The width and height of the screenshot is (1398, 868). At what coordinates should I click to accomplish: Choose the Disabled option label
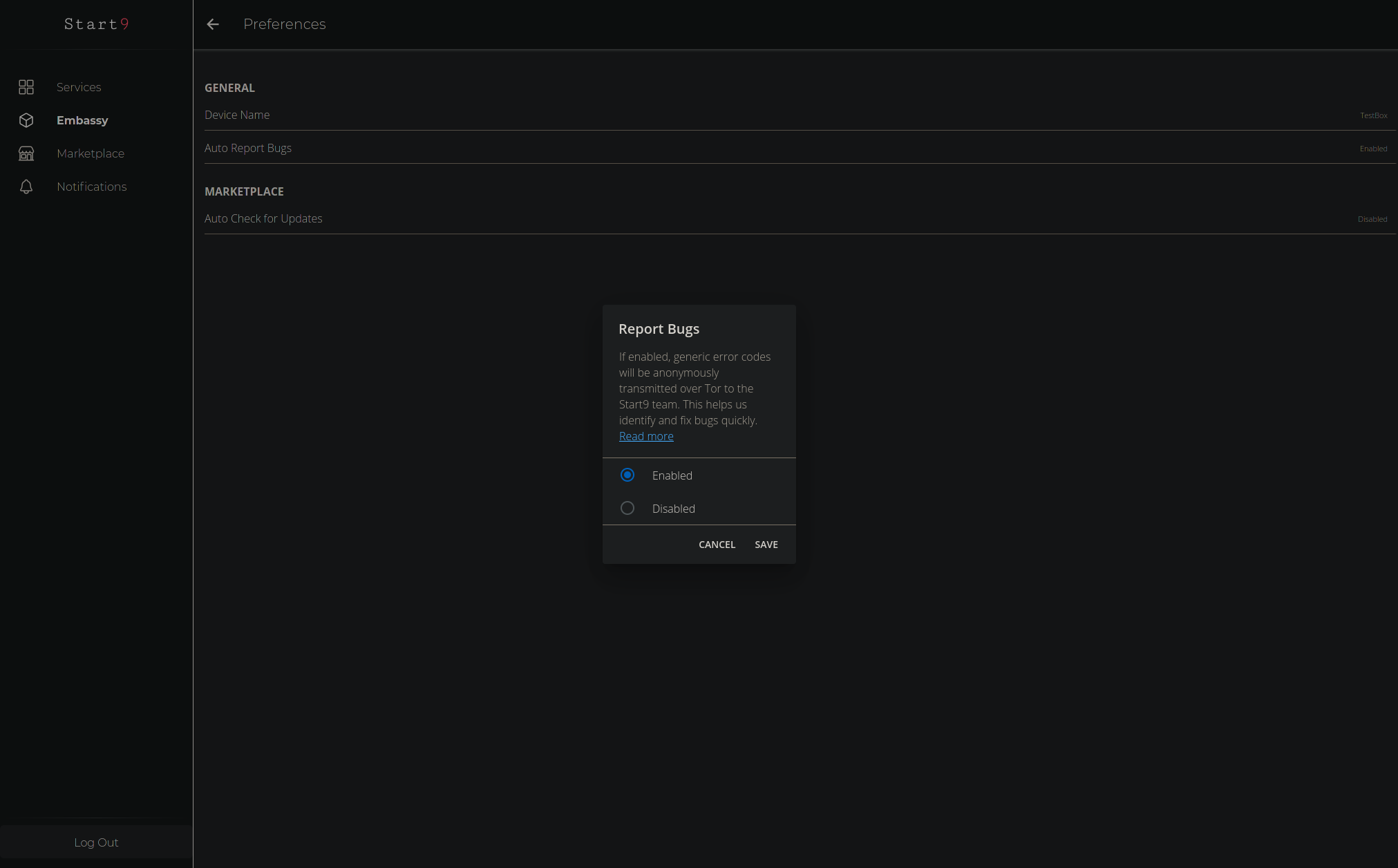coord(673,509)
